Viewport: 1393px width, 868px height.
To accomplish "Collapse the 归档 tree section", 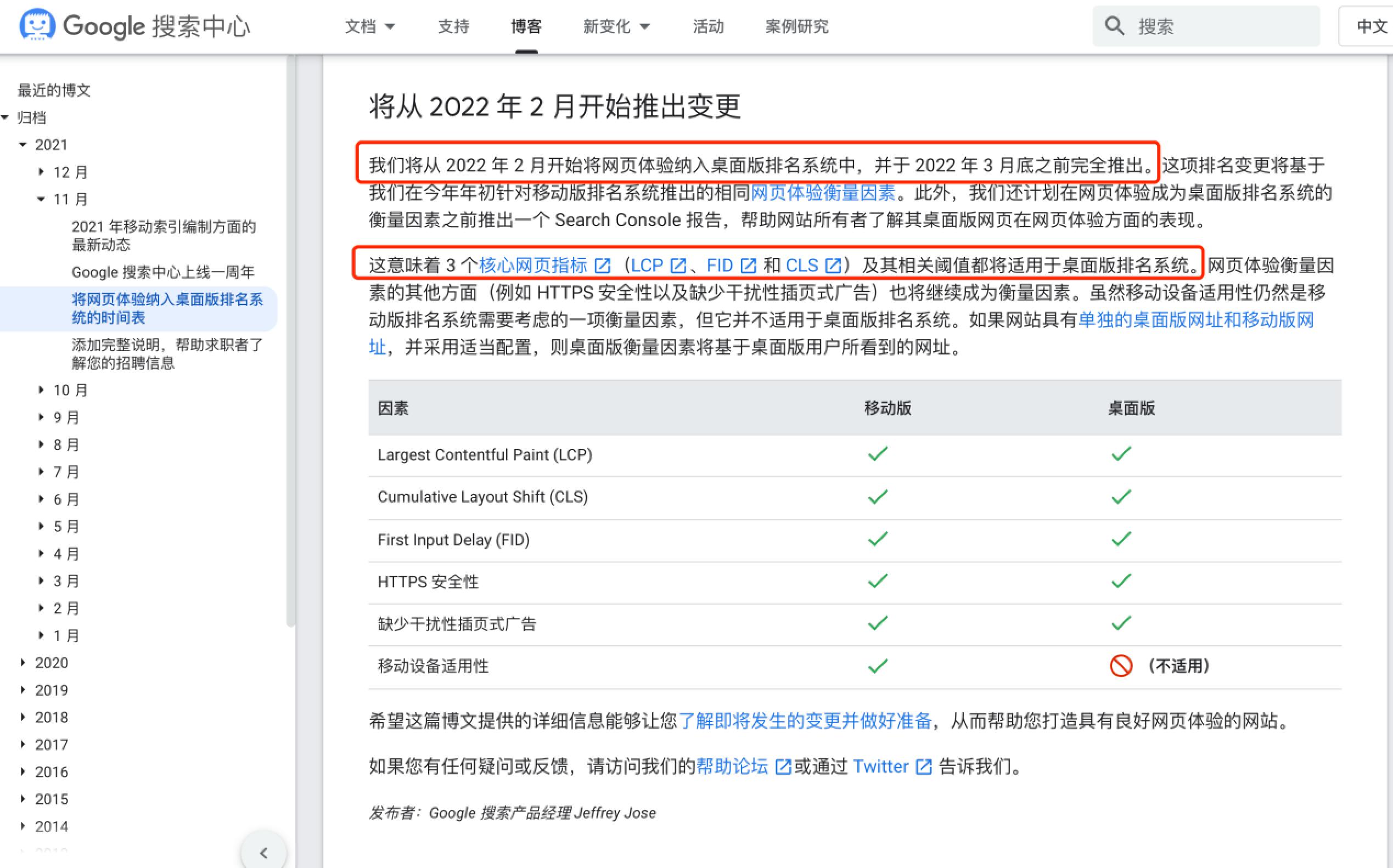I will coord(5,117).
